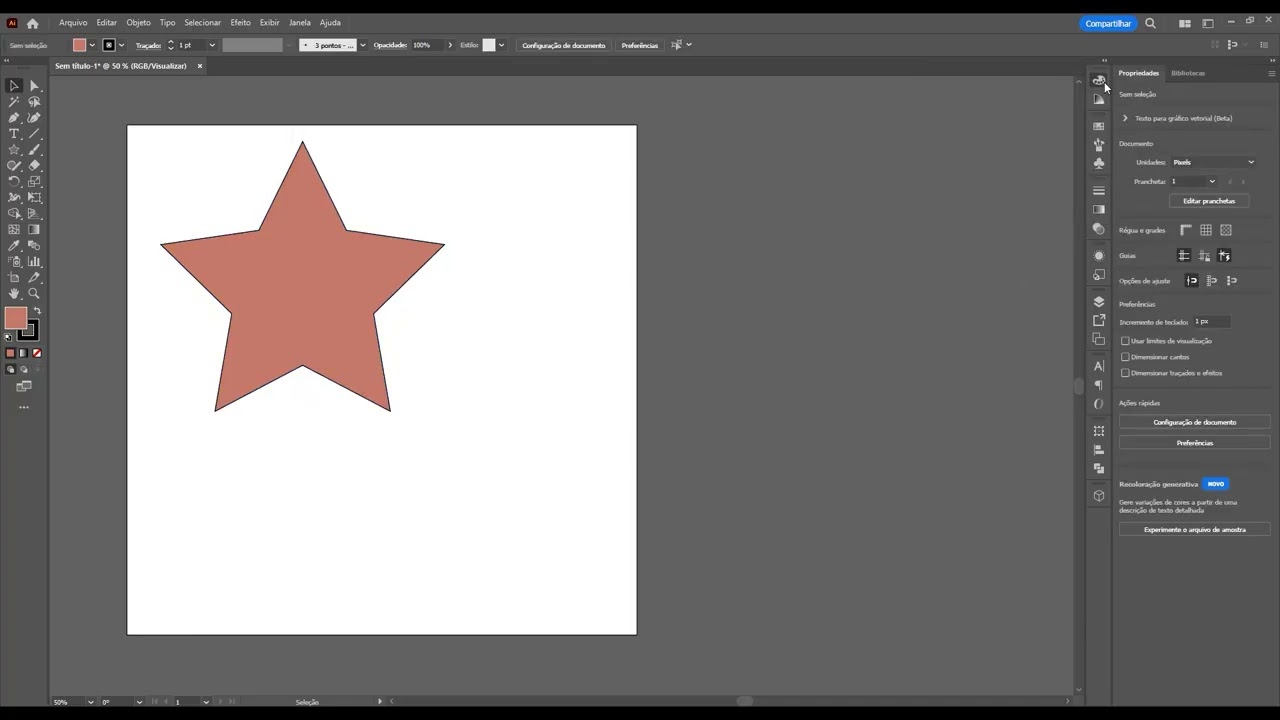The width and height of the screenshot is (1280, 720).
Task: Select the Selection tool arrow
Action: 14,86
